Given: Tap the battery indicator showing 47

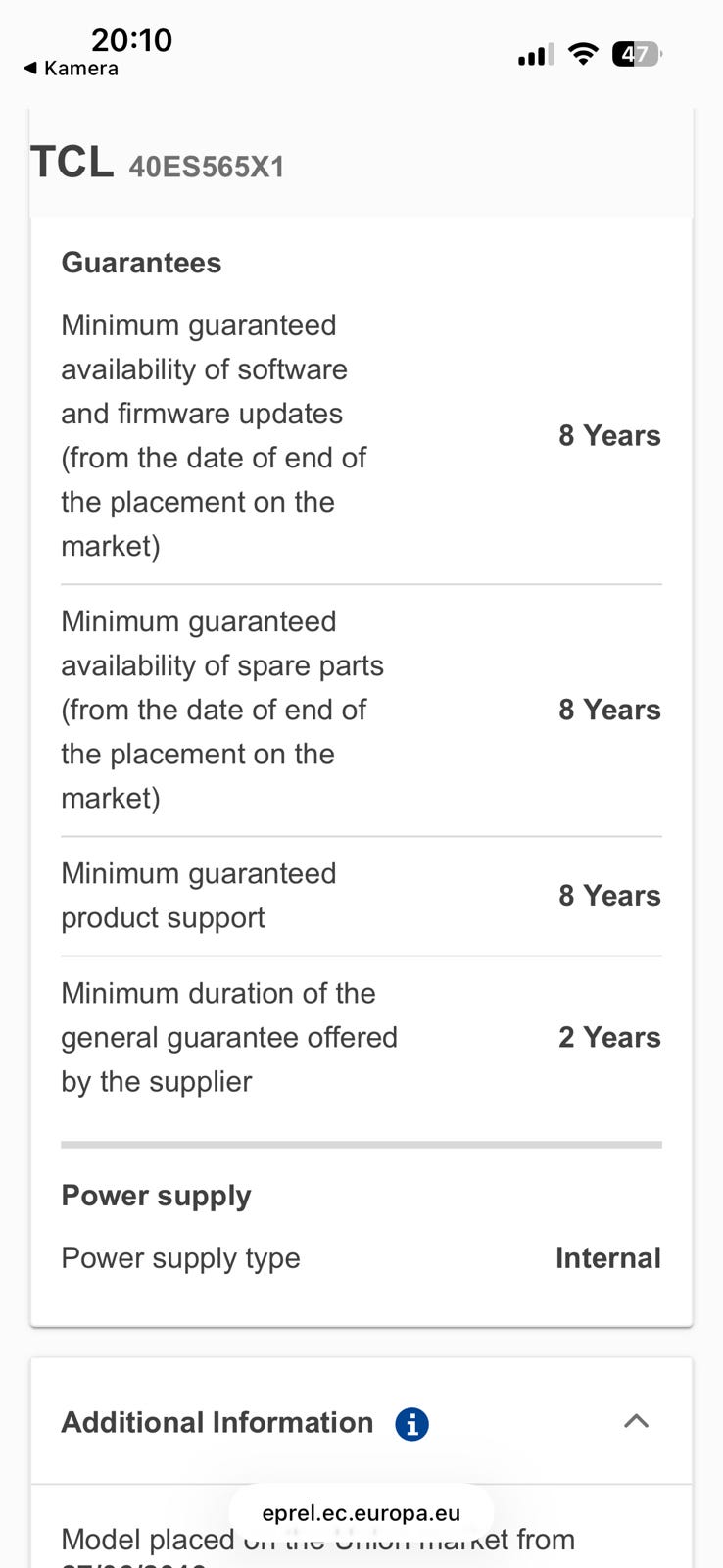Looking at the screenshot, I should click(x=637, y=54).
